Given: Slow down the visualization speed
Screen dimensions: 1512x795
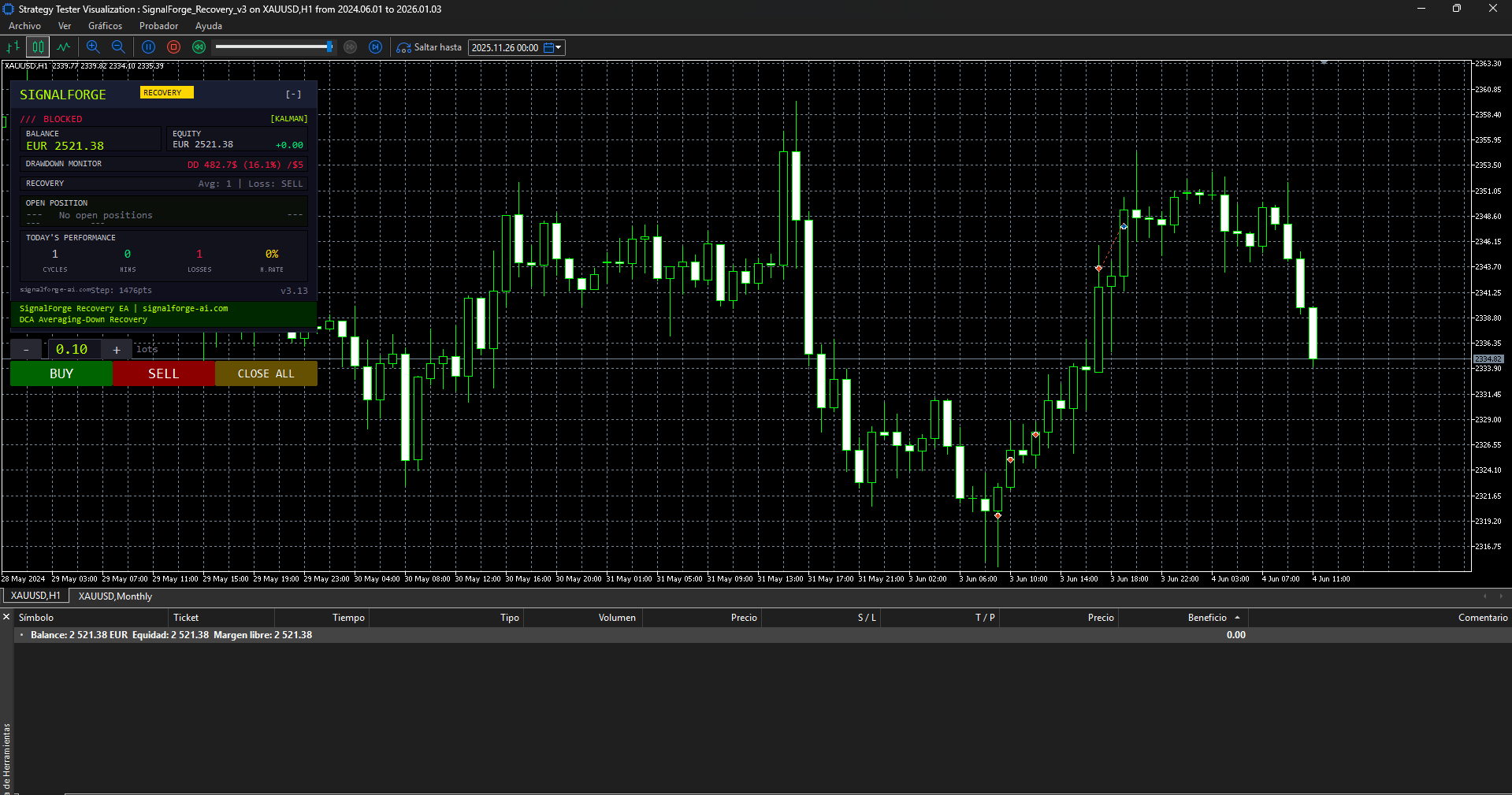Looking at the screenshot, I should (x=199, y=47).
